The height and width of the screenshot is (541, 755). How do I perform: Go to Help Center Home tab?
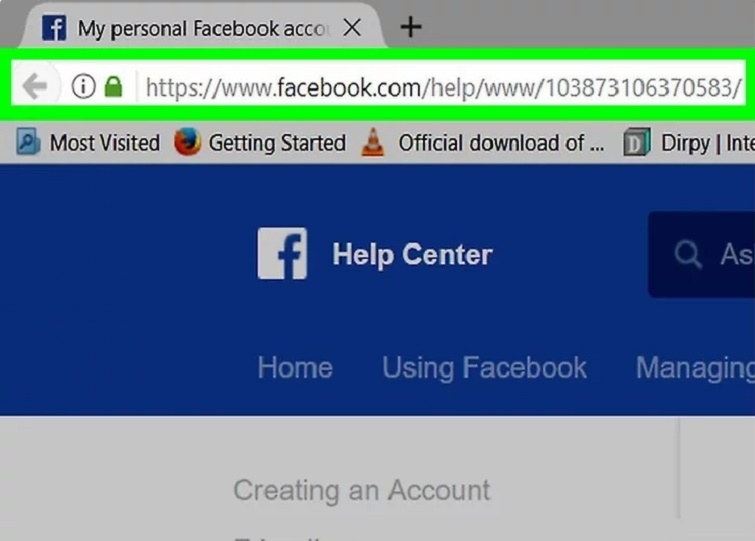click(x=295, y=368)
